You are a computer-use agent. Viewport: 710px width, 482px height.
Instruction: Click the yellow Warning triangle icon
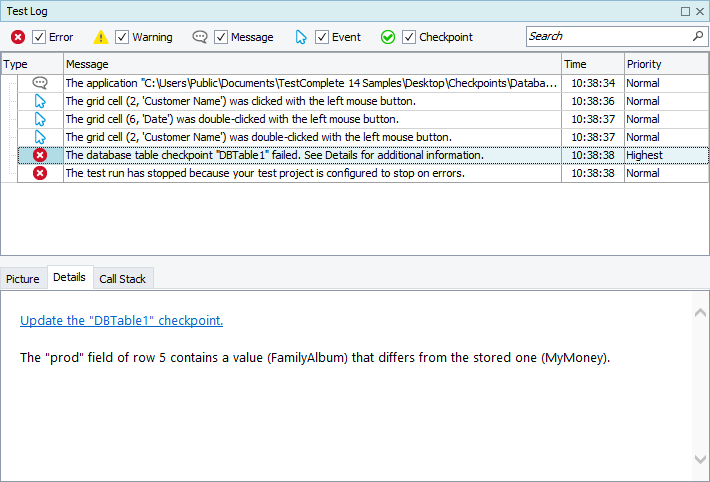101,37
